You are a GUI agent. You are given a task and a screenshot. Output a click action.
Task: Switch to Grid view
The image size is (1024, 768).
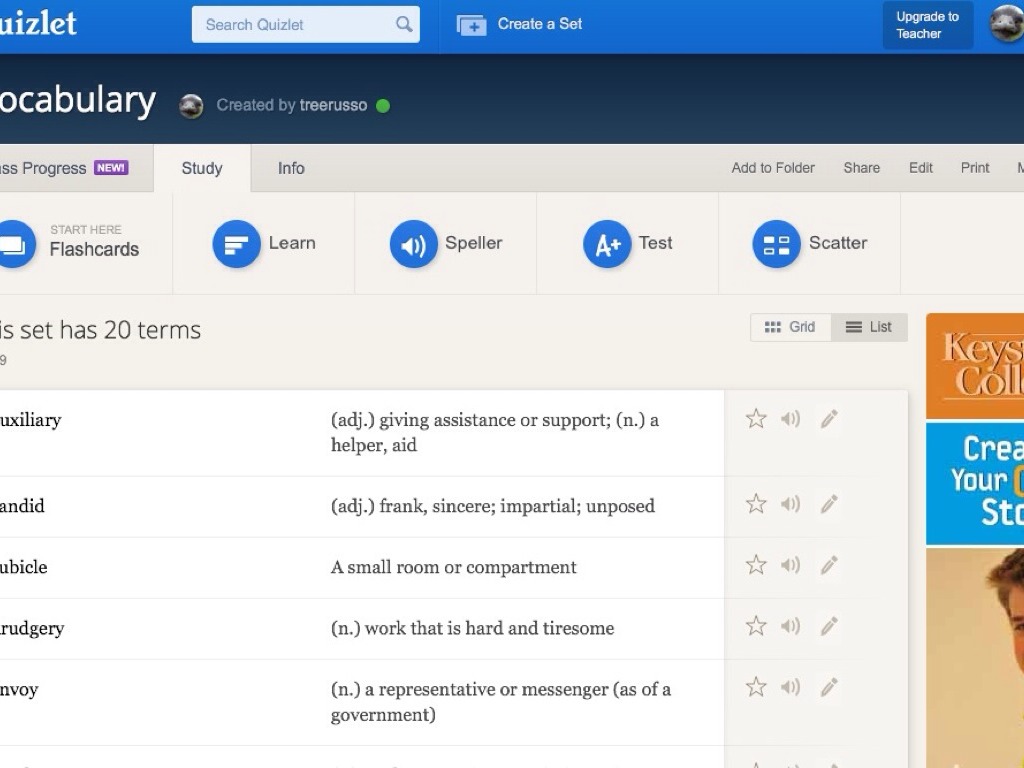[790, 327]
